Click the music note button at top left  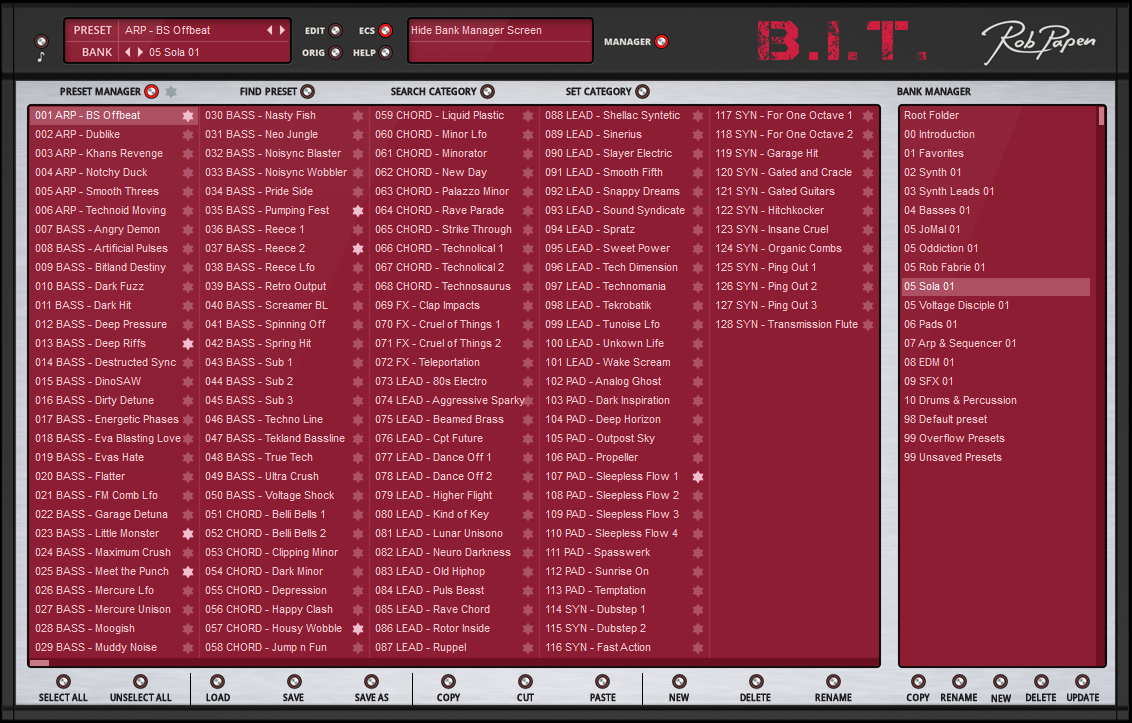click(40, 57)
